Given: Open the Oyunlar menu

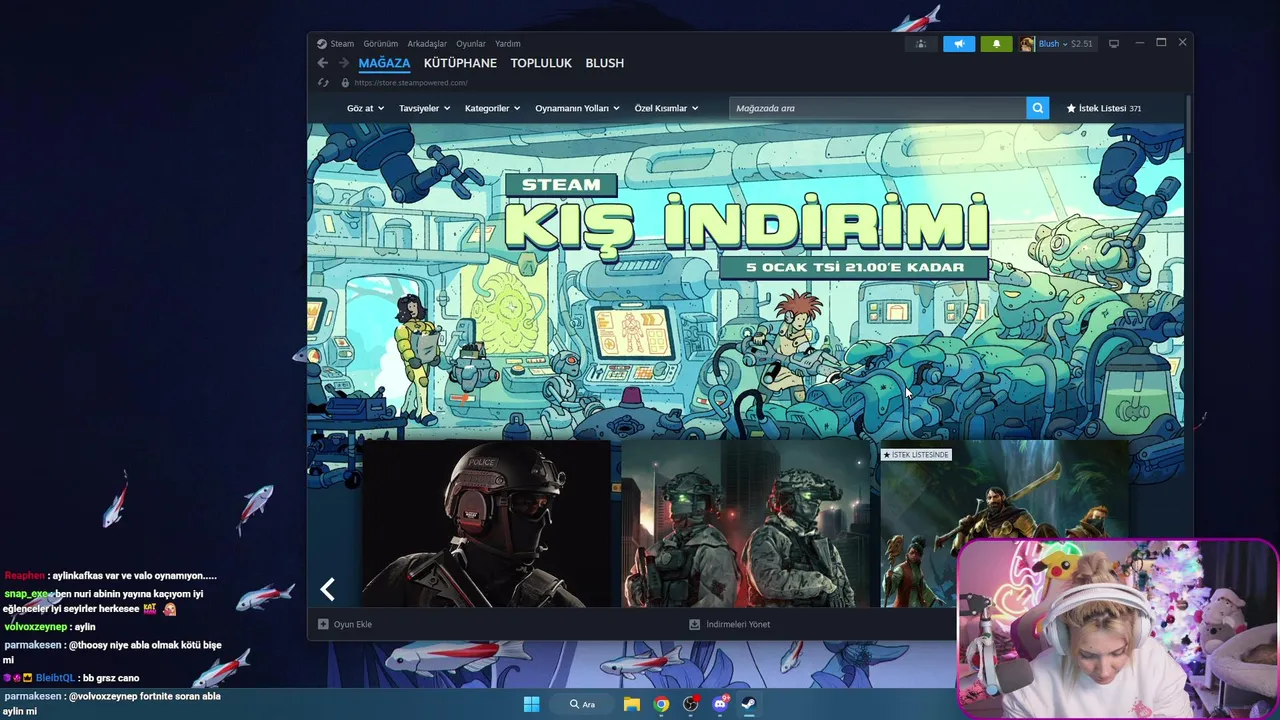Looking at the screenshot, I should pos(471,44).
